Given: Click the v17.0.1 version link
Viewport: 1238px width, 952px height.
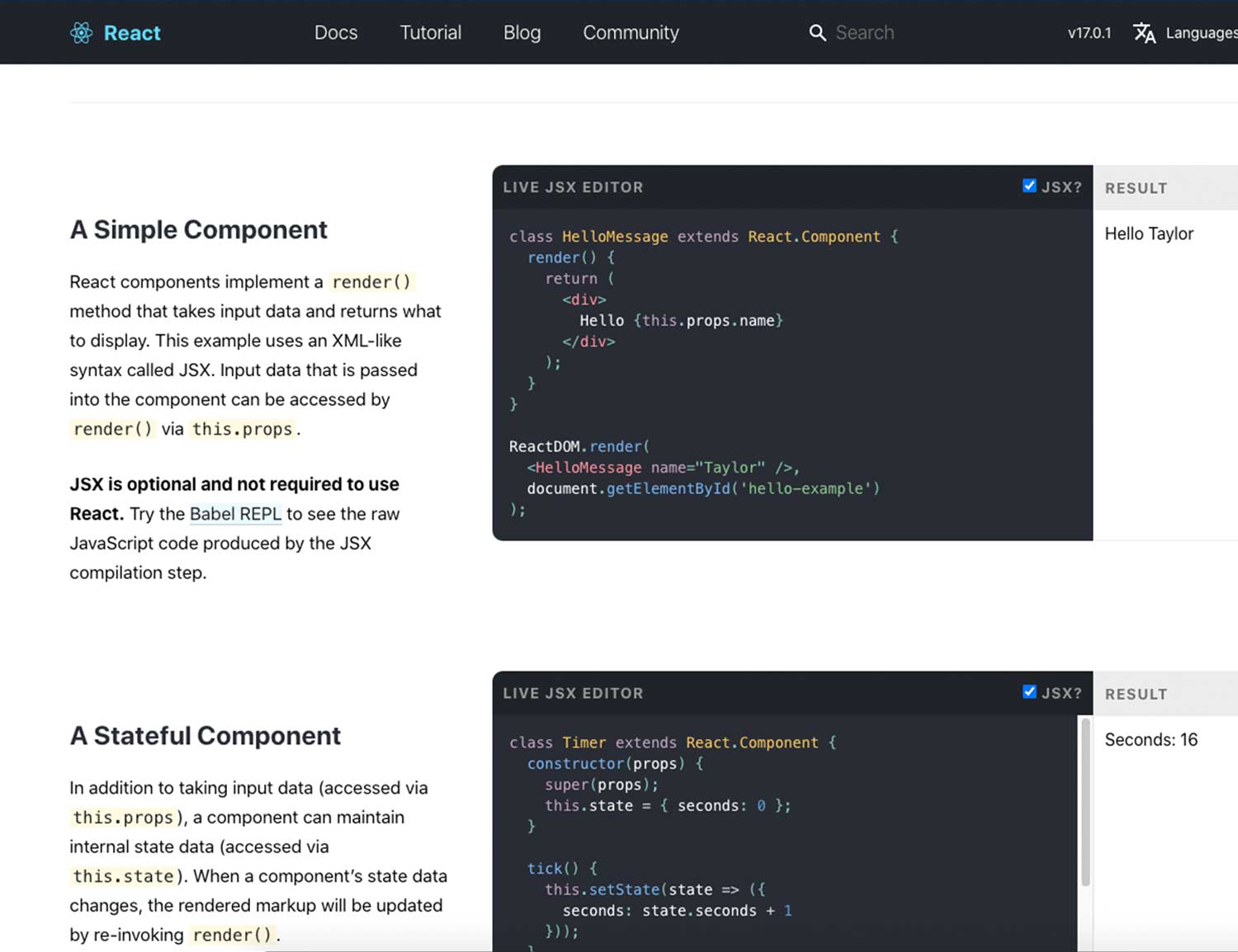Looking at the screenshot, I should click(x=1089, y=33).
